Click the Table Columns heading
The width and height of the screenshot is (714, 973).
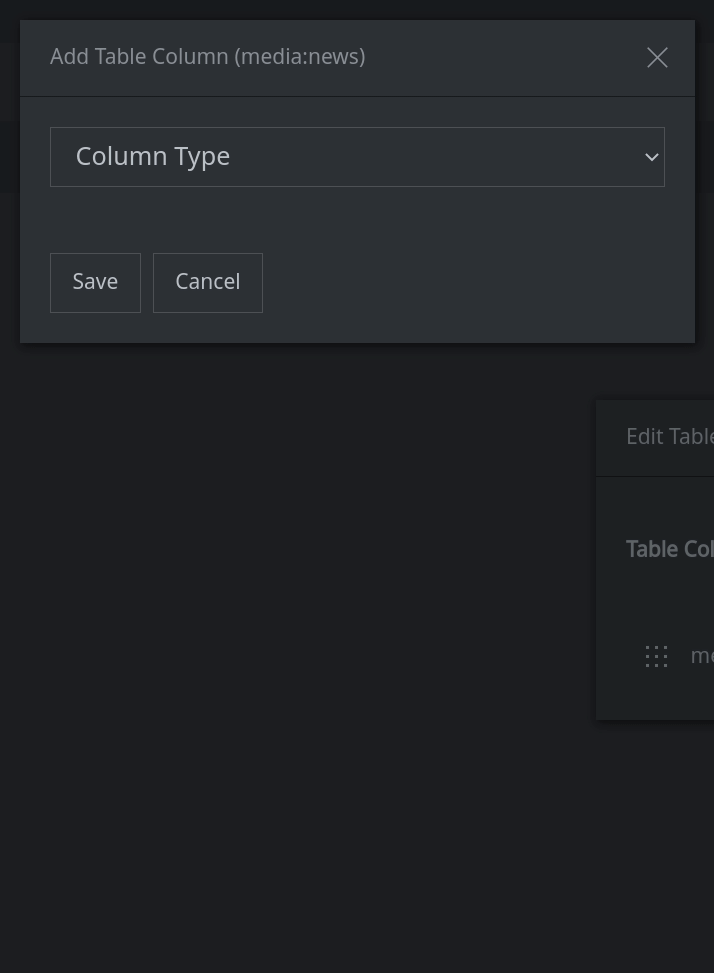pos(669,549)
